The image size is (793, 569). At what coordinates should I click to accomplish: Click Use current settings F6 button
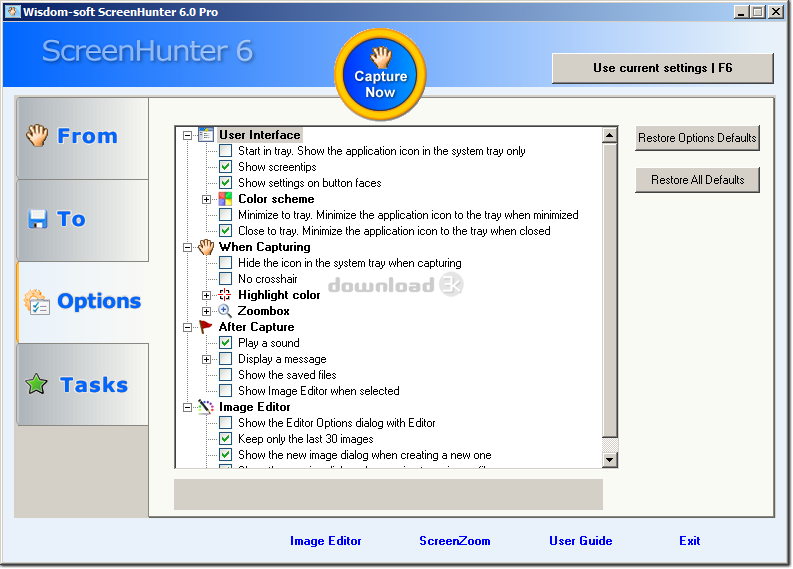pos(663,68)
